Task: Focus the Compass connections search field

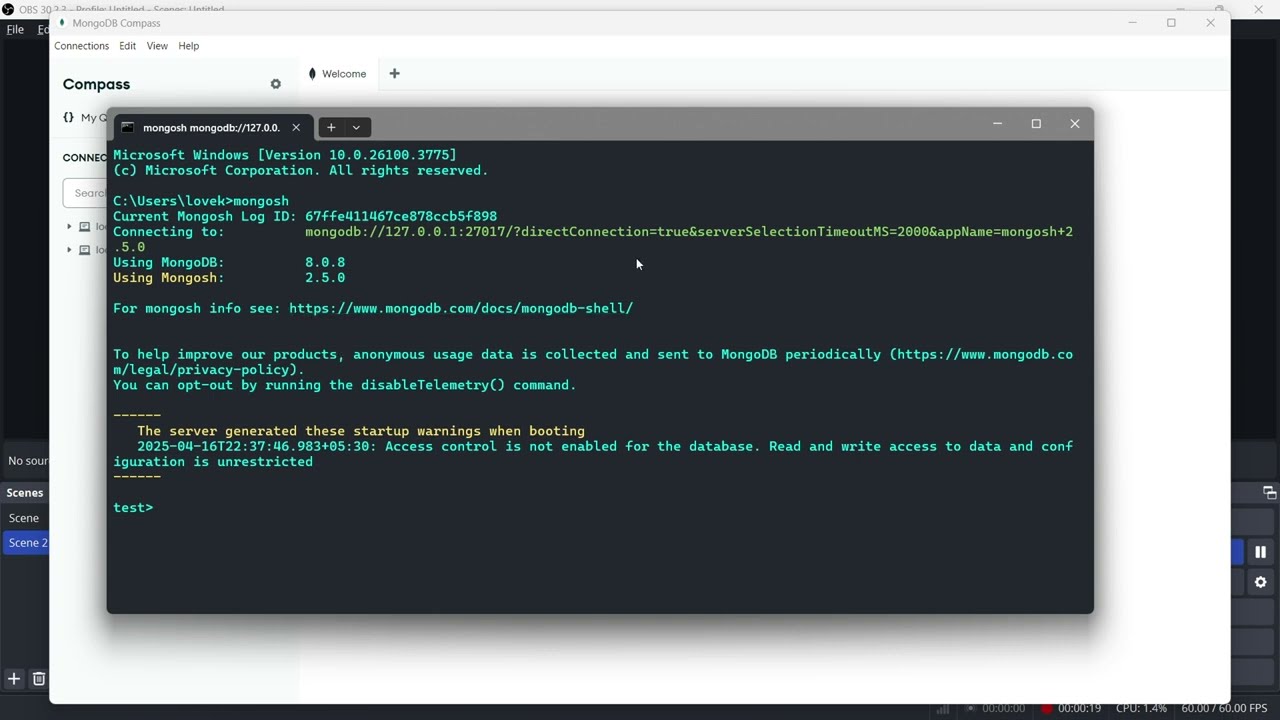Action: (85, 193)
